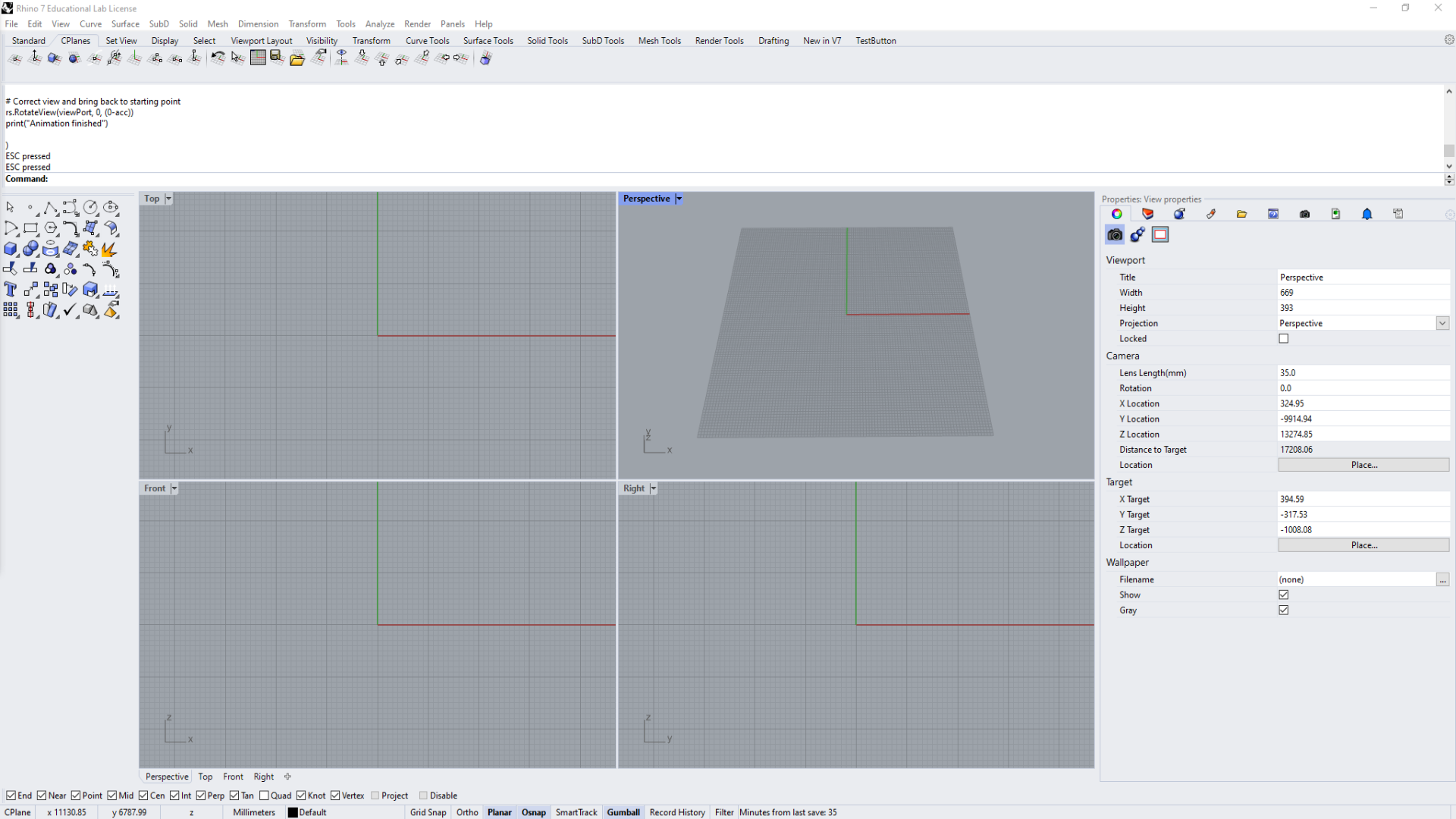Screen dimensions: 1456x819
Task: Select the Rectangular Array tool
Action: coord(11,310)
